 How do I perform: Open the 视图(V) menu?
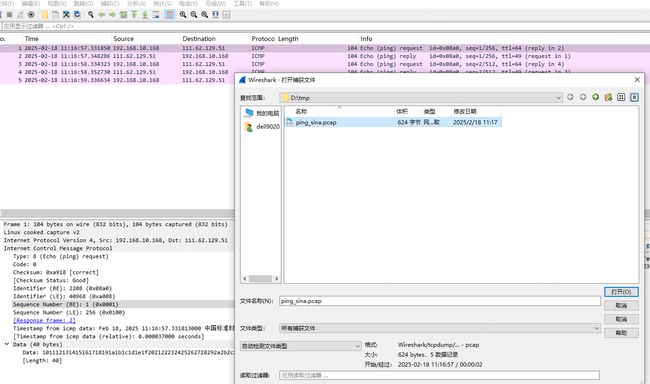pos(57,3)
